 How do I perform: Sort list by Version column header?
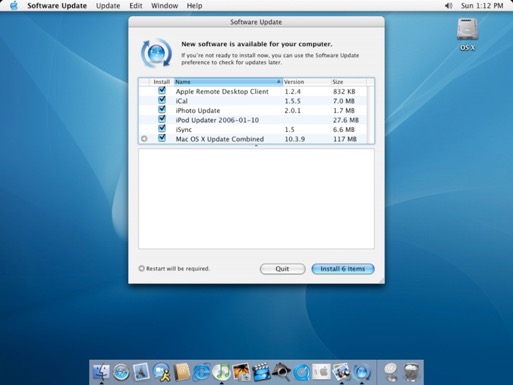307,82
